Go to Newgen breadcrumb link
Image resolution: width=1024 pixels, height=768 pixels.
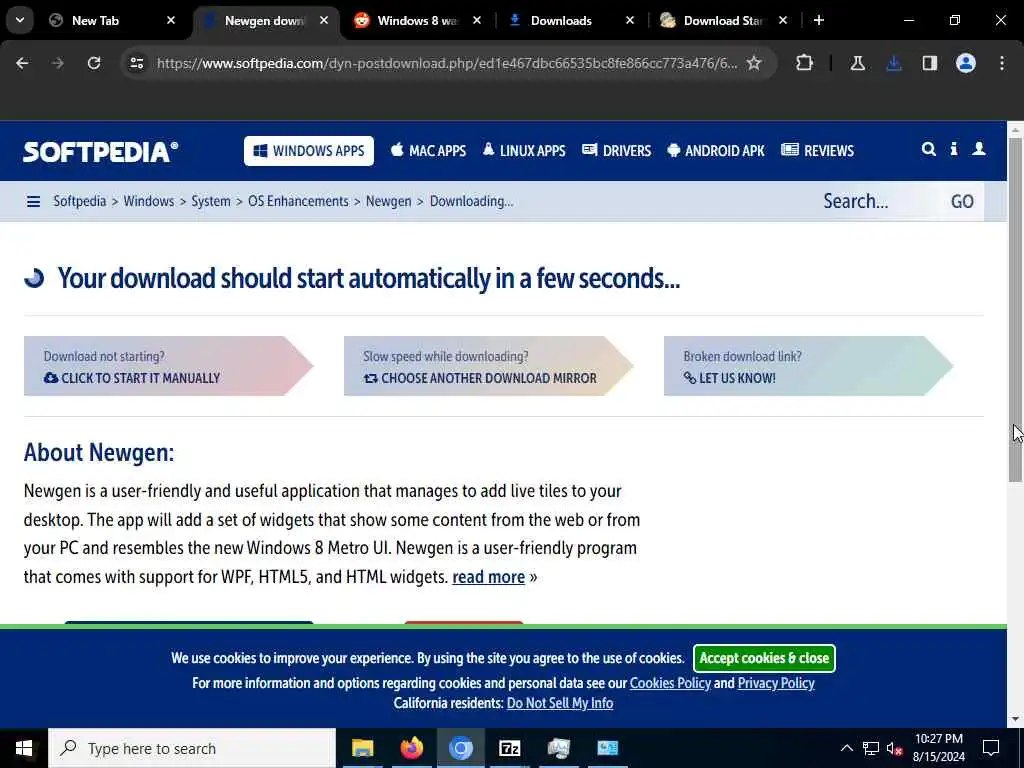pyautogui.click(x=389, y=201)
